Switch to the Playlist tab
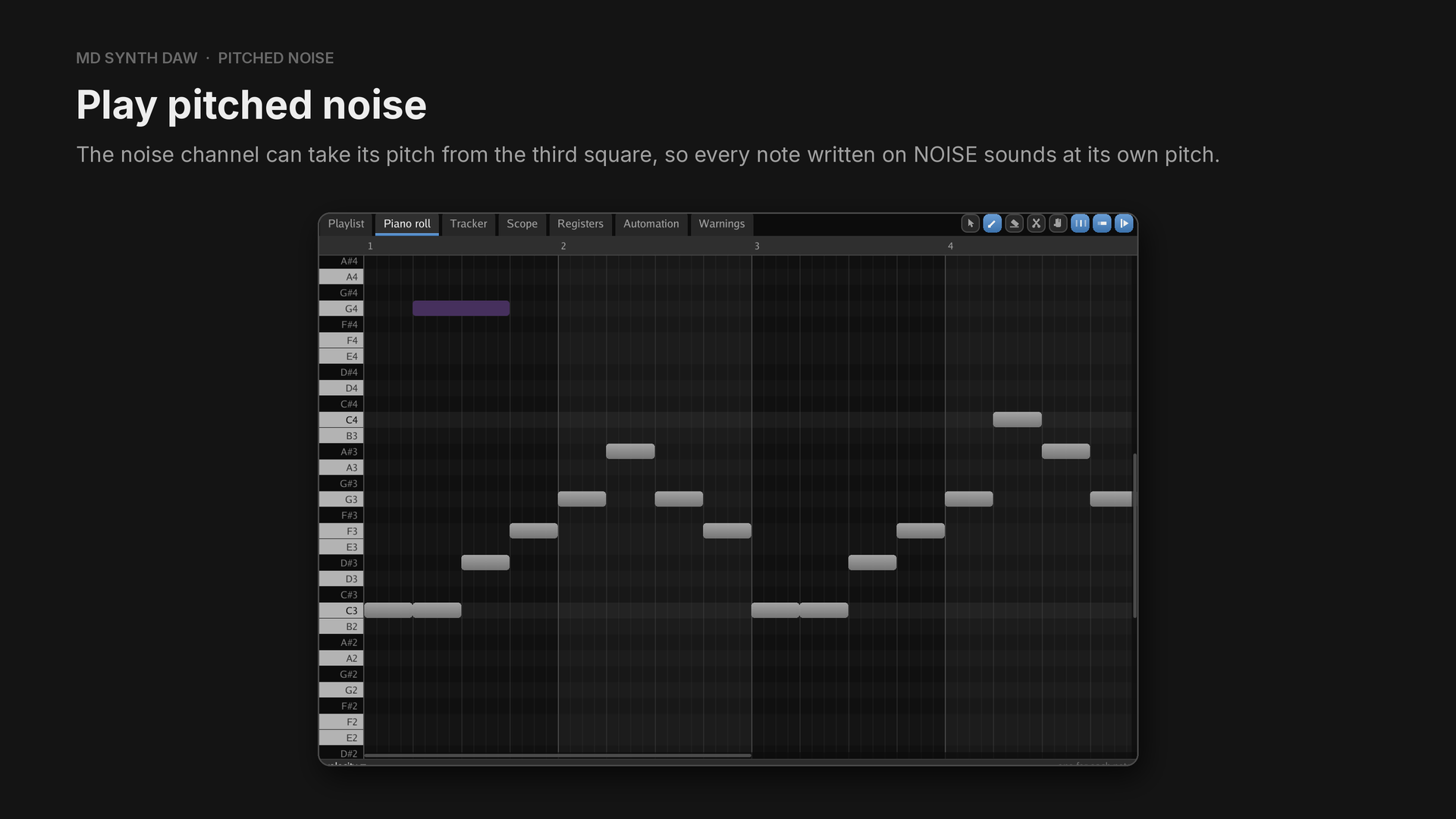1456x819 pixels. 346,224
